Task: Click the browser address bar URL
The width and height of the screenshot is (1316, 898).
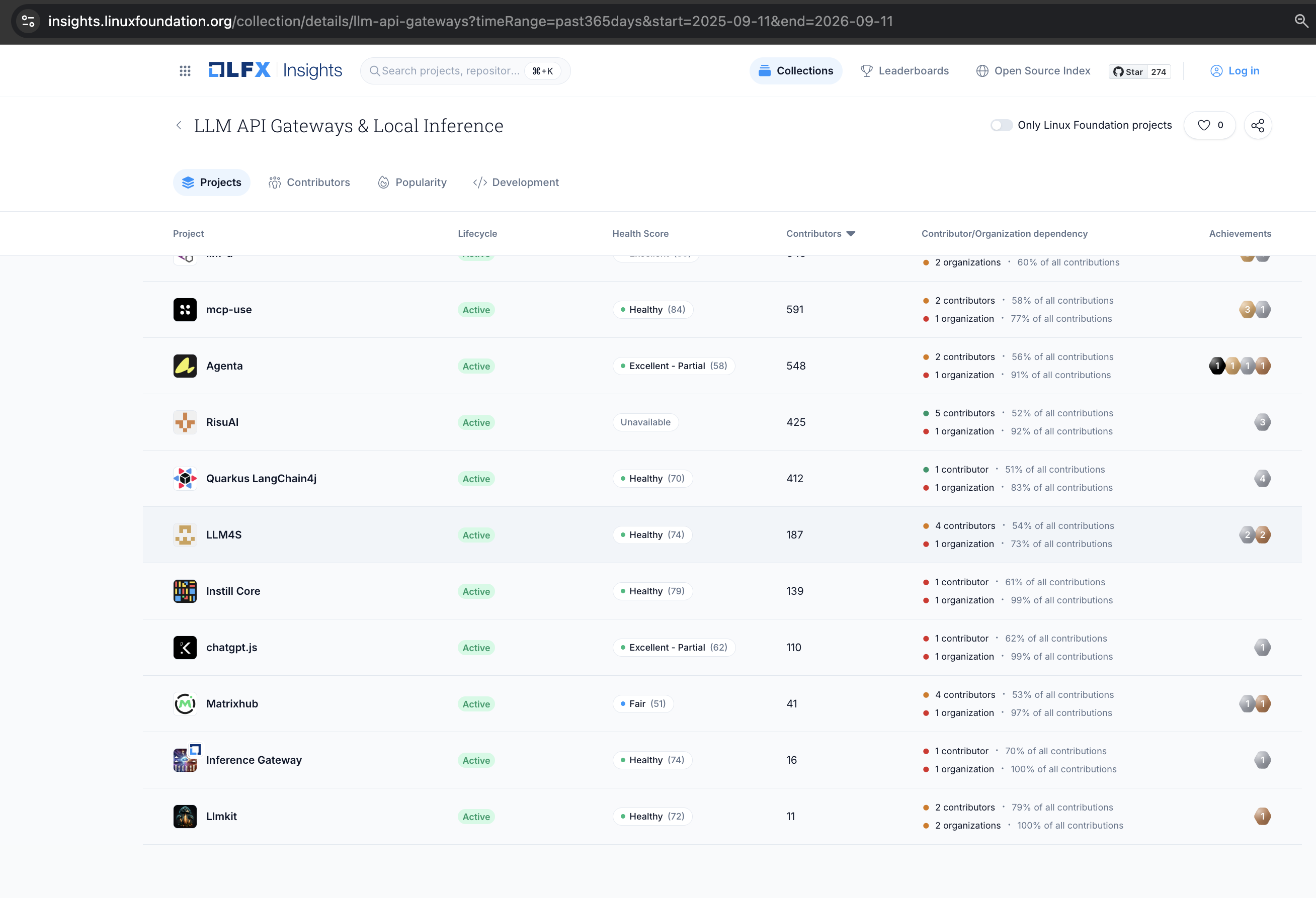Action: coord(470,22)
